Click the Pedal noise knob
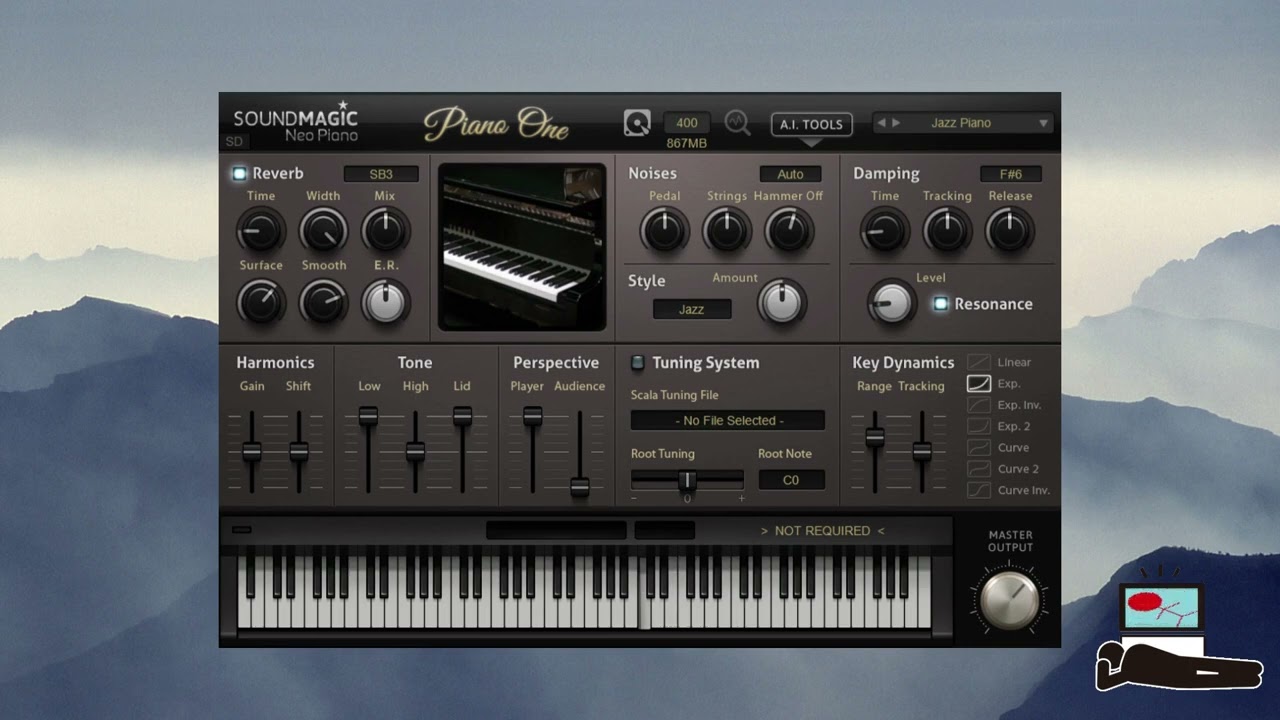The width and height of the screenshot is (1280, 720). coord(665,231)
